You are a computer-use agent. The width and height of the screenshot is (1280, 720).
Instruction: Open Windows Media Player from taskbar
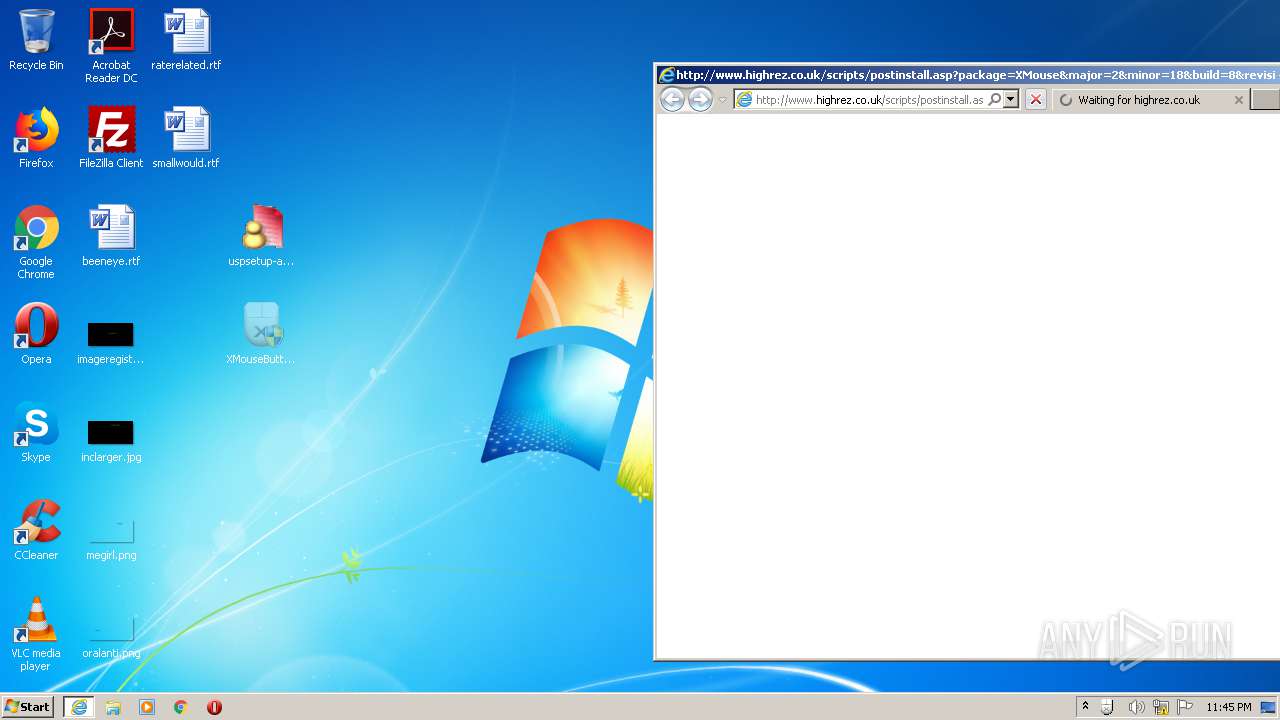coord(147,707)
